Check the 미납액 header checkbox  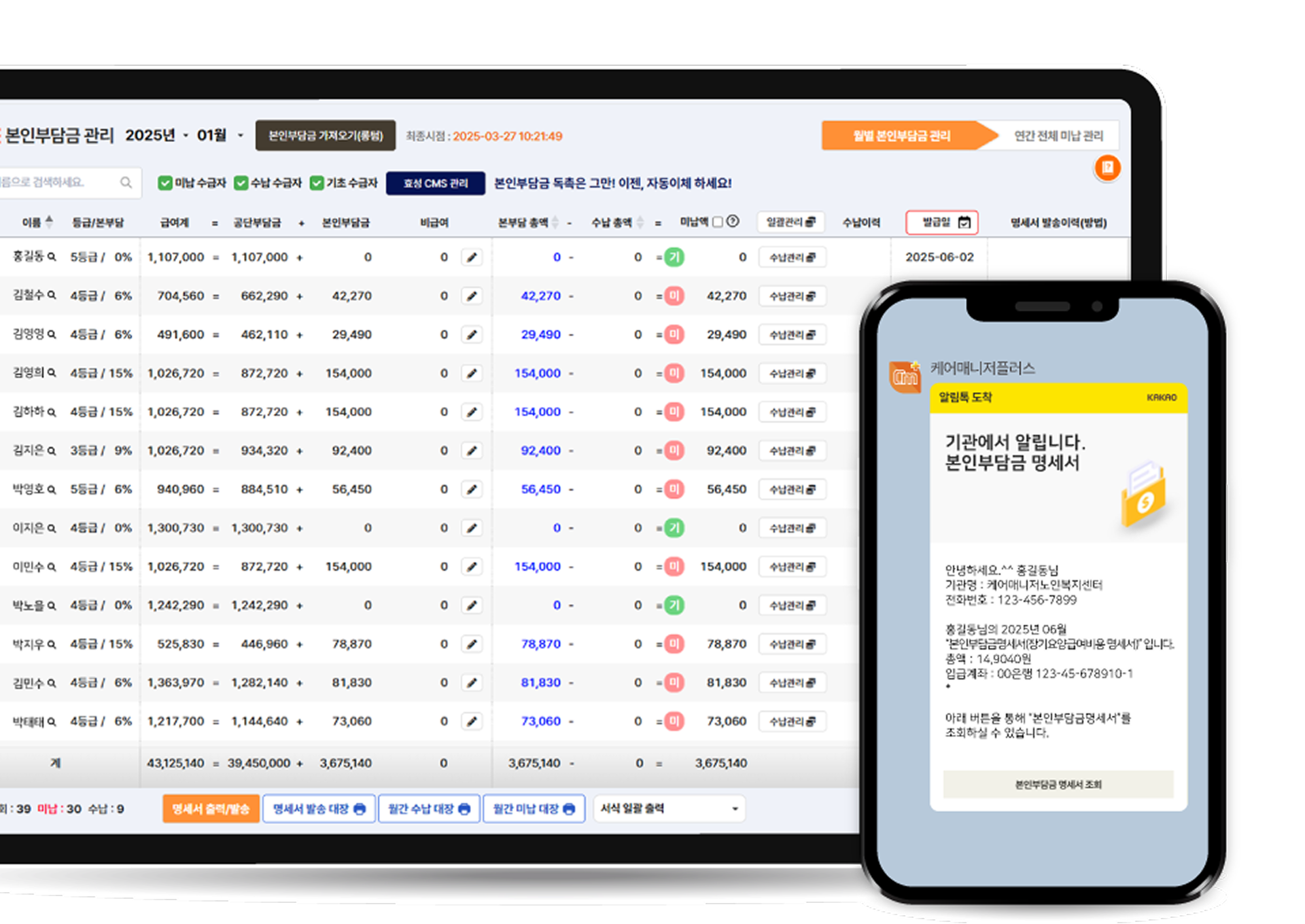[717, 222]
